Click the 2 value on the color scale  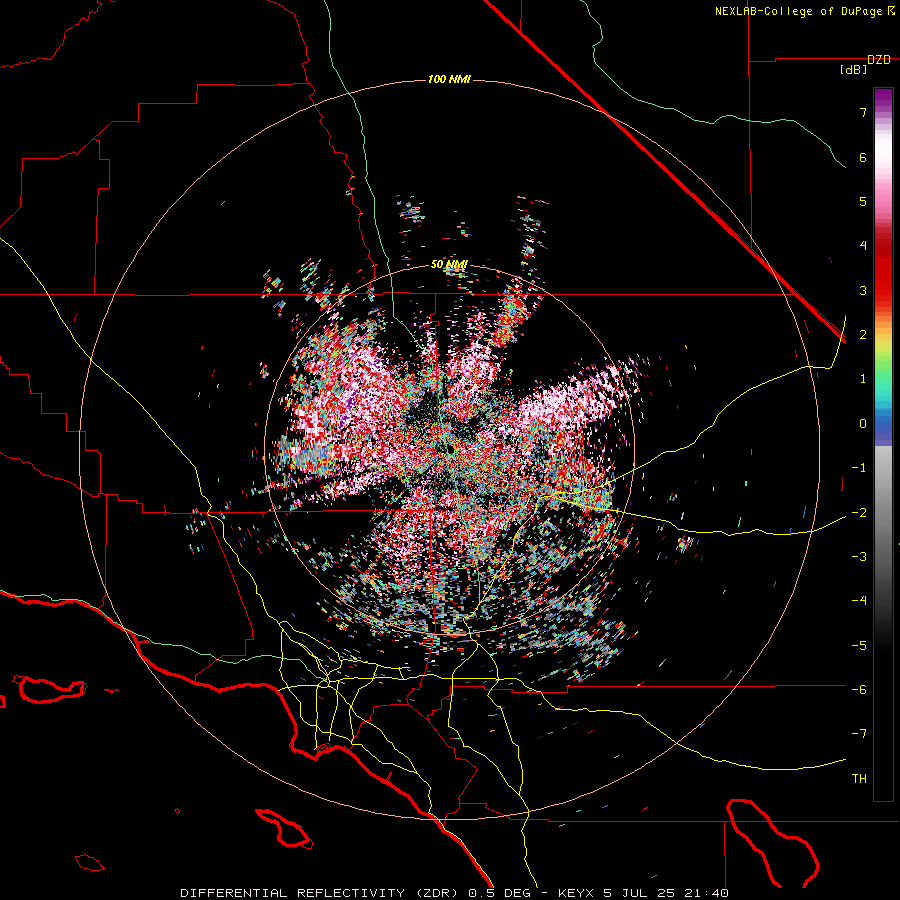[x=863, y=335]
